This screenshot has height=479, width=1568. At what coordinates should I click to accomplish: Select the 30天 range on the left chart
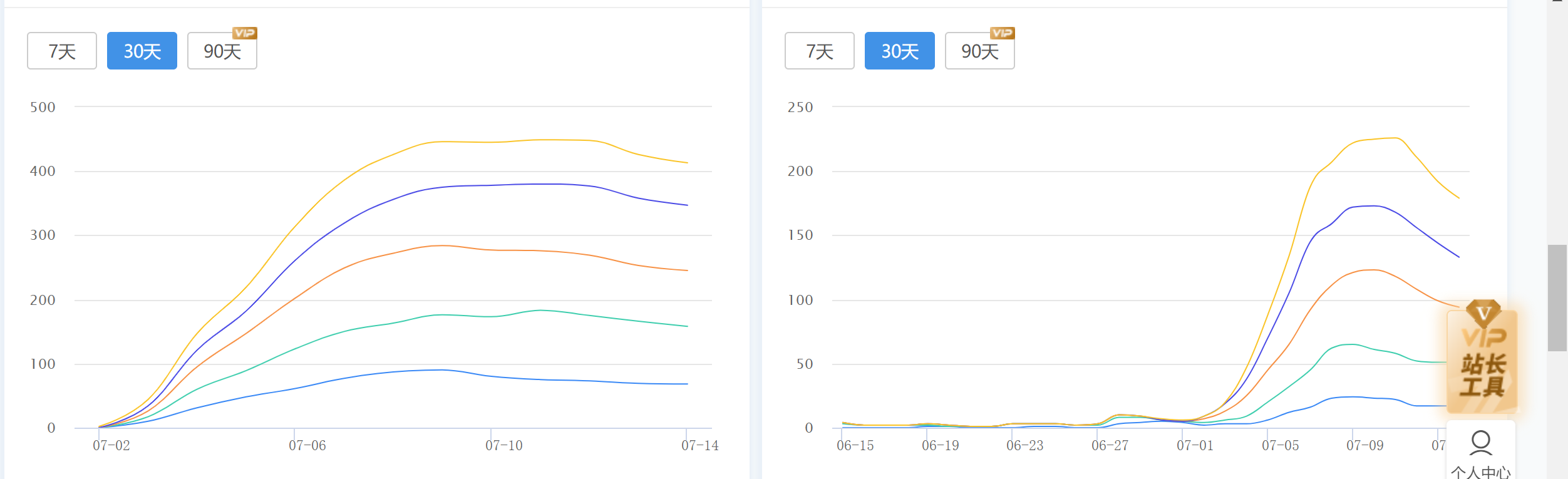(142, 51)
